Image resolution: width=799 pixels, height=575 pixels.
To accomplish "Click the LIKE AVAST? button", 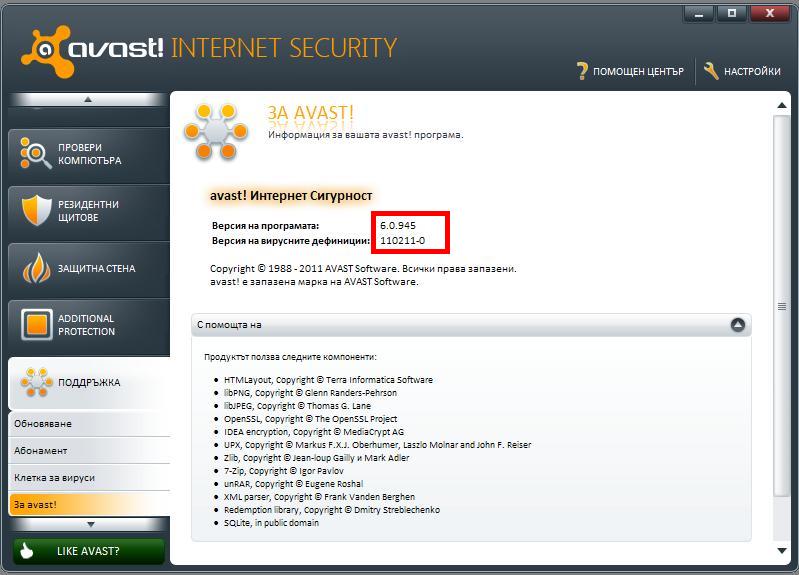I will point(89,551).
